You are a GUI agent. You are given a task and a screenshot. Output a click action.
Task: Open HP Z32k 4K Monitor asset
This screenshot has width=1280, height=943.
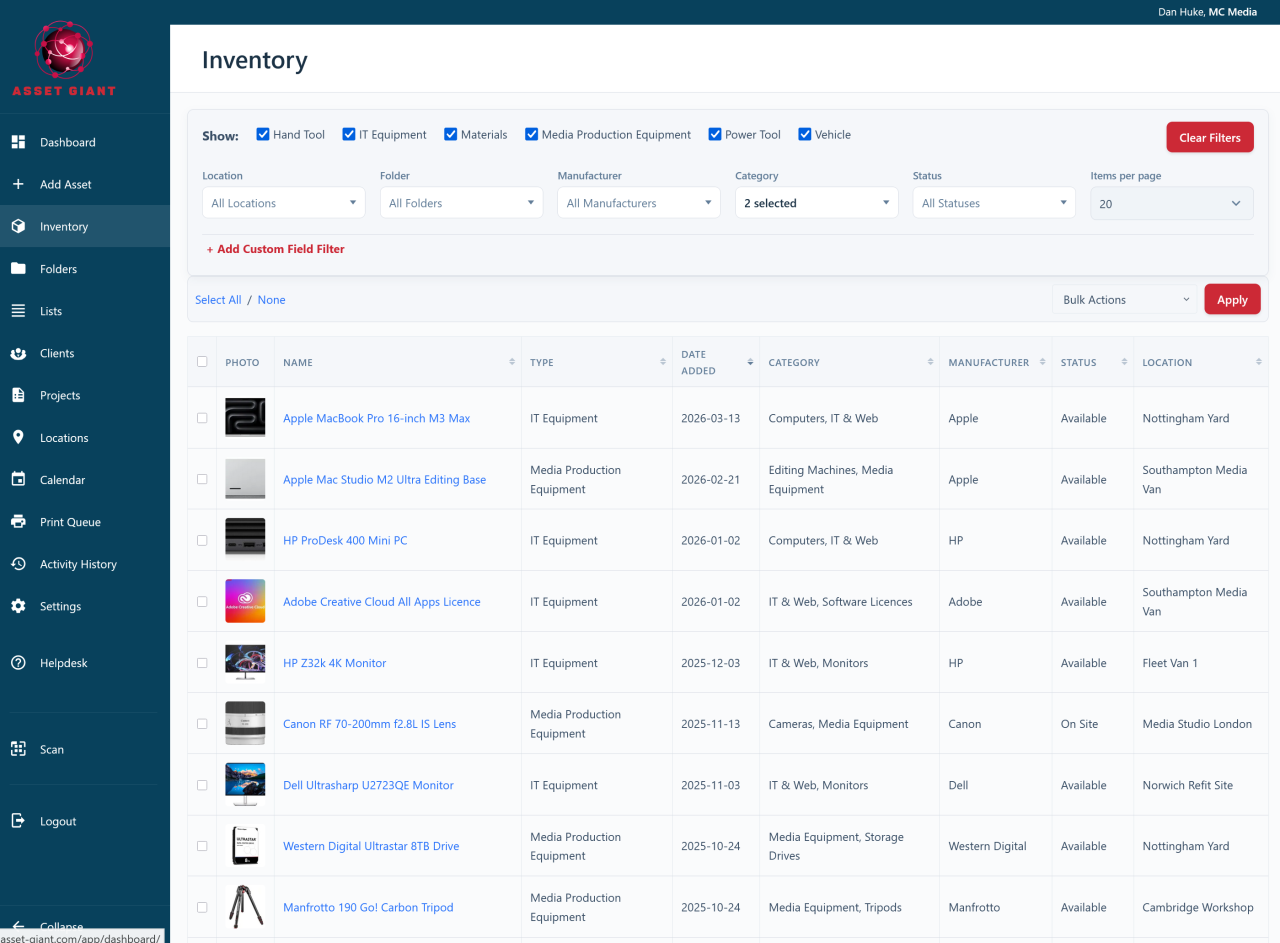click(334, 663)
